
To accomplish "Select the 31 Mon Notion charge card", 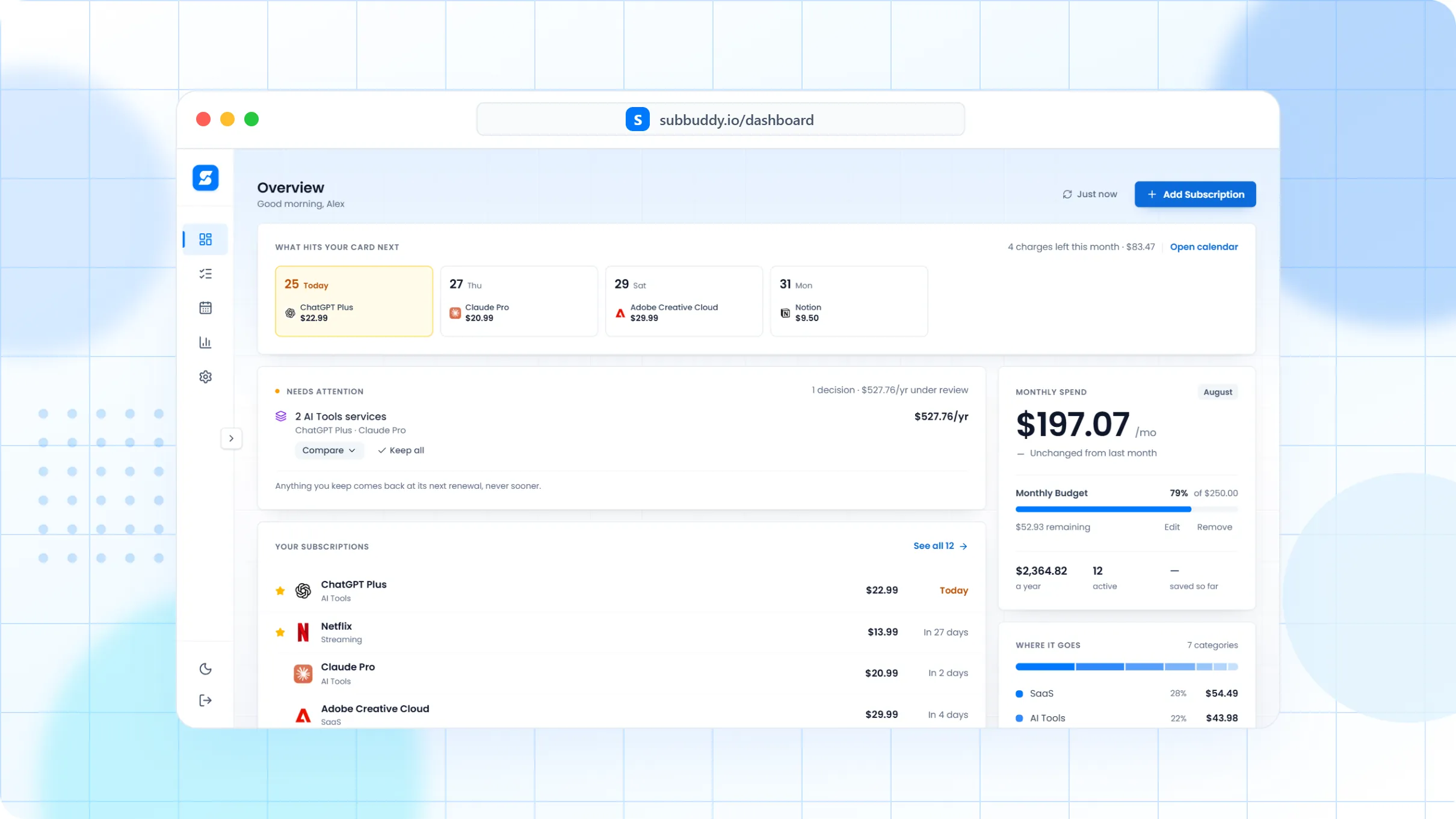I will (849, 301).
